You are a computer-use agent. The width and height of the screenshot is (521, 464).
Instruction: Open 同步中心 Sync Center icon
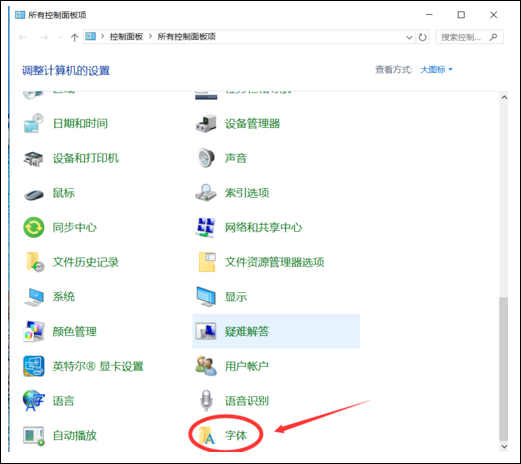pos(34,228)
